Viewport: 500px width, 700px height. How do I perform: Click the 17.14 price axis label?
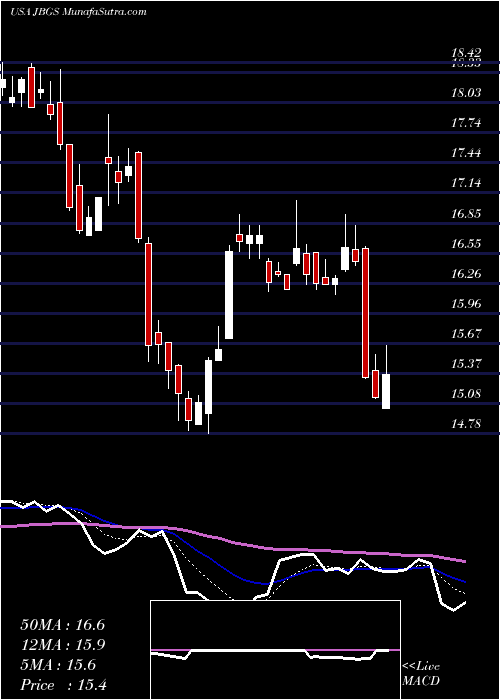click(x=467, y=183)
